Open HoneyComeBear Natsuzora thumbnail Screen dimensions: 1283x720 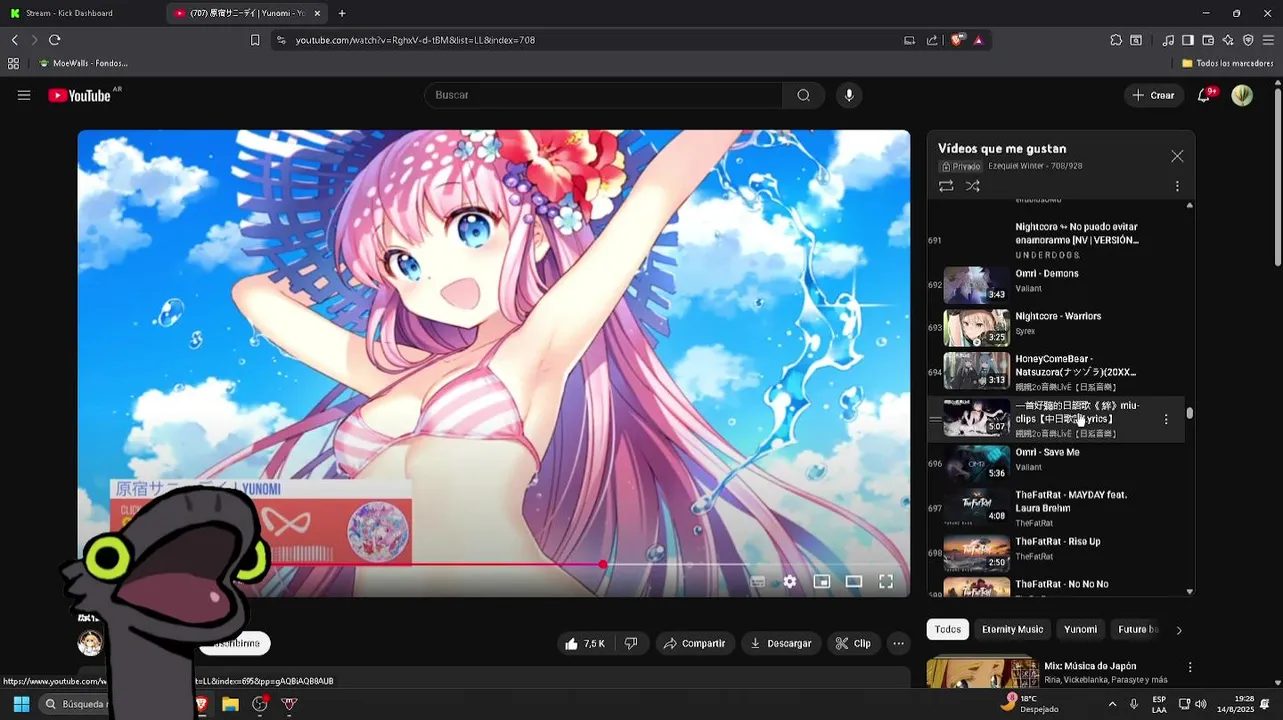pyautogui.click(x=977, y=371)
